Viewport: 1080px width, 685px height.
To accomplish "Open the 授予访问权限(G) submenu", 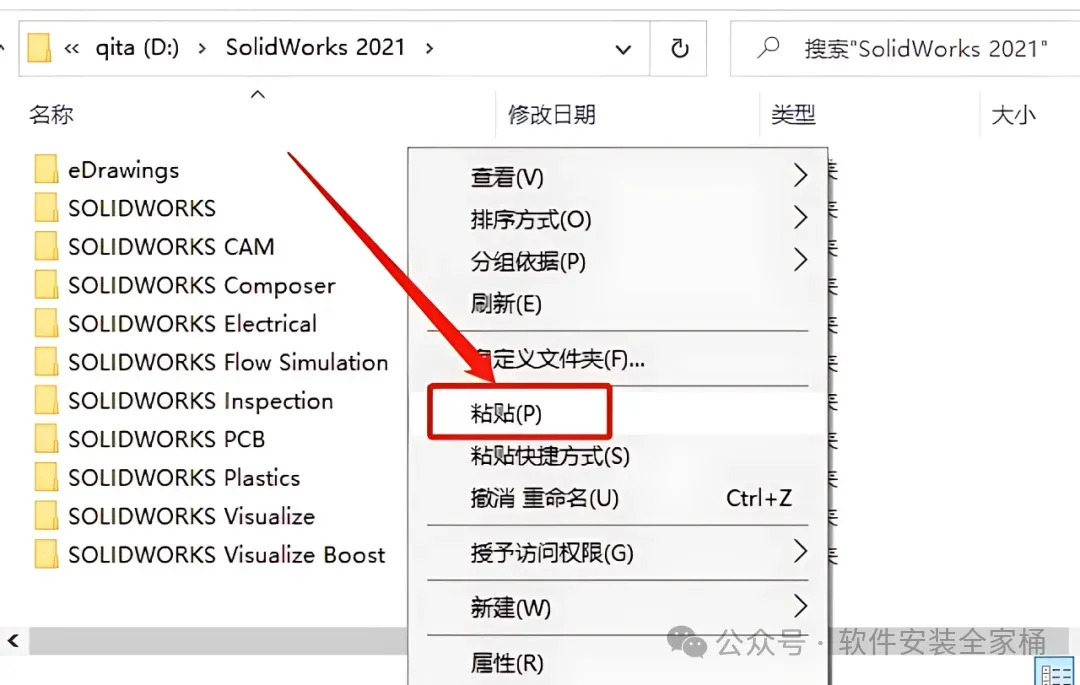I will pos(618,552).
